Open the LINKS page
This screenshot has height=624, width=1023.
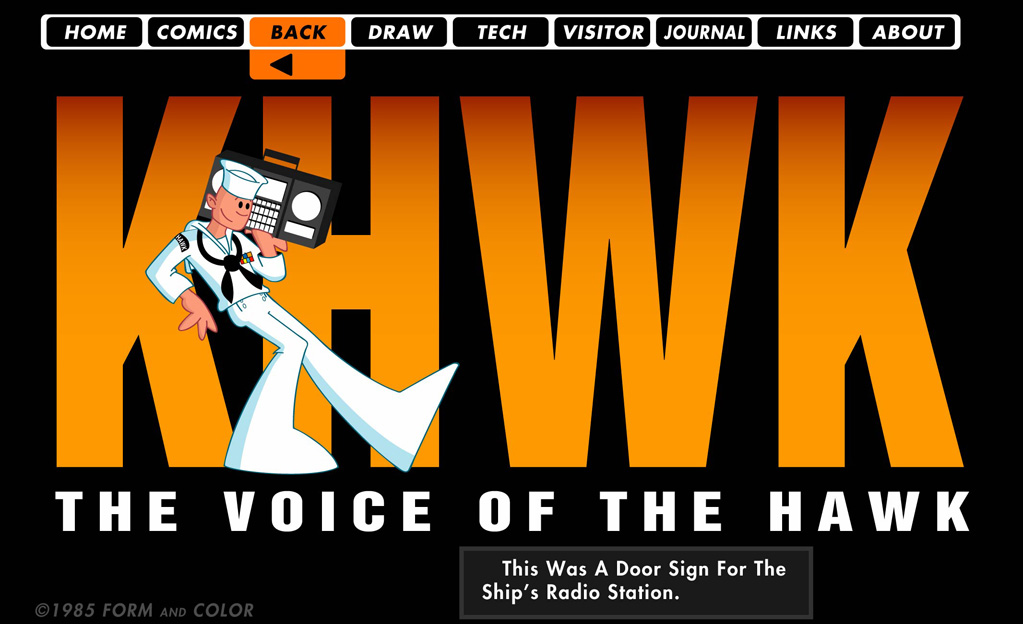(806, 32)
